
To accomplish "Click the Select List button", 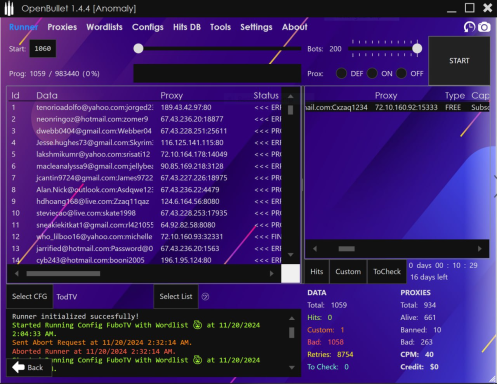I will coord(176,296).
